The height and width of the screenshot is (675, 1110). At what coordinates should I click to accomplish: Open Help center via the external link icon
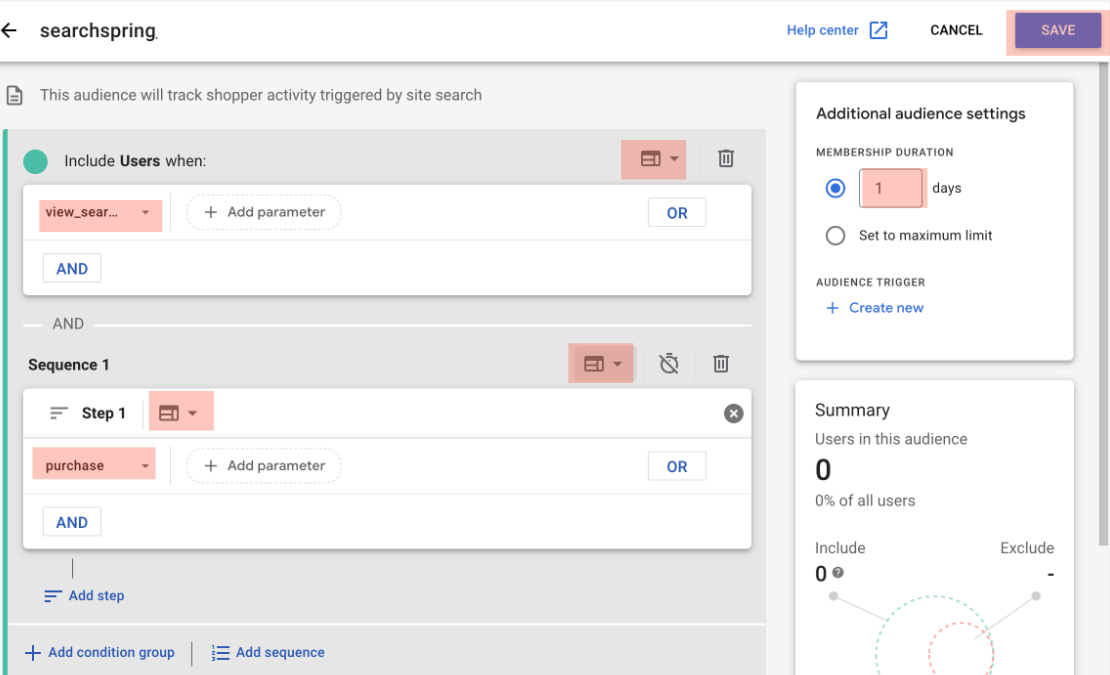coord(878,30)
